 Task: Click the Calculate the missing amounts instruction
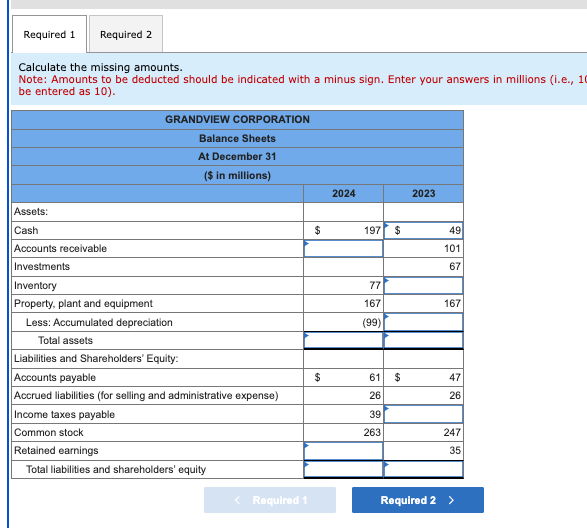pyautogui.click(x=100, y=67)
